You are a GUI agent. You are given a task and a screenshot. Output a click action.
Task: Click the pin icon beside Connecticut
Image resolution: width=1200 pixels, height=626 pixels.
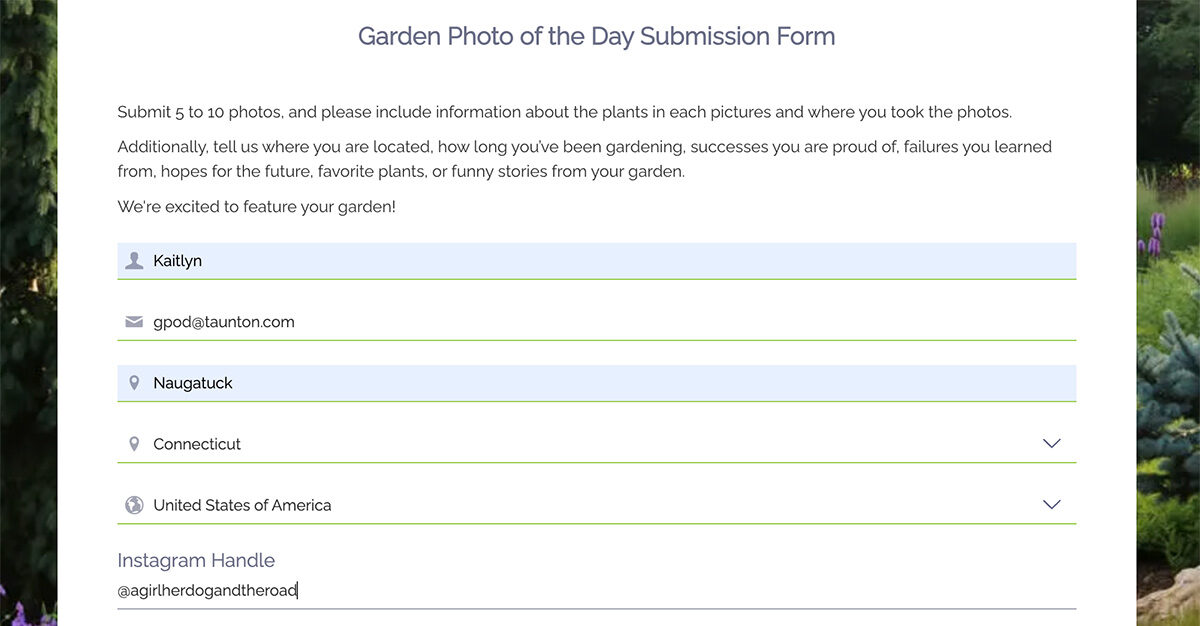point(134,444)
